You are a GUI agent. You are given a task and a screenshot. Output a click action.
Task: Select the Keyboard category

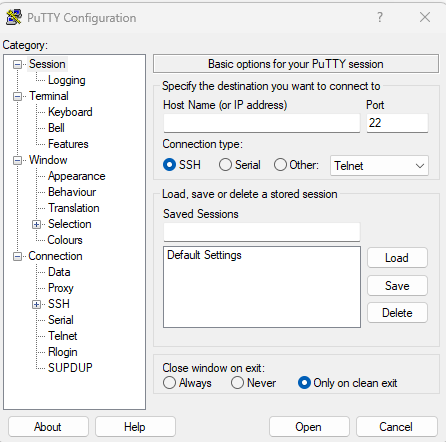click(70, 112)
